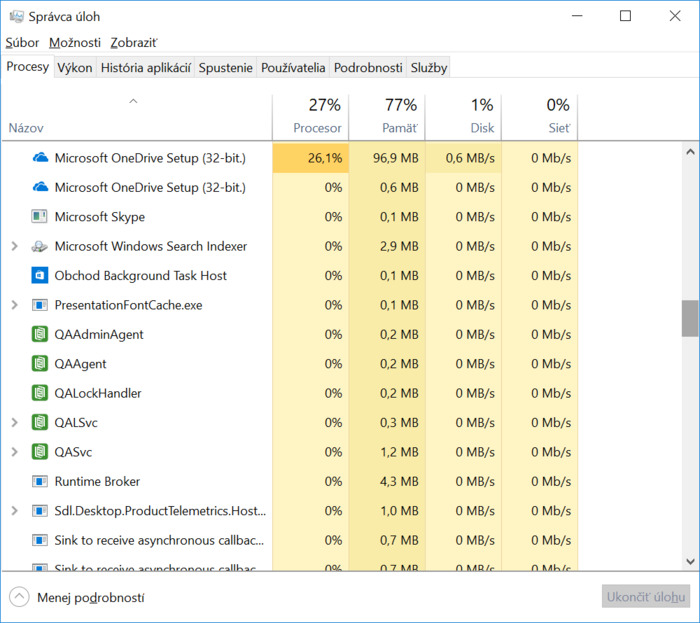This screenshot has height=623, width=700.
Task: Sort by the Pamäť 77% column
Action: tap(387, 117)
